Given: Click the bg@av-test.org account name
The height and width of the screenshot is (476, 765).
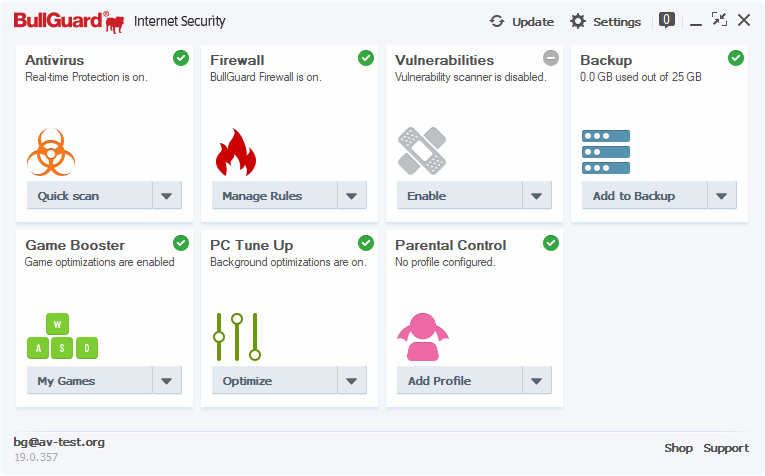Looking at the screenshot, I should (x=59, y=442).
